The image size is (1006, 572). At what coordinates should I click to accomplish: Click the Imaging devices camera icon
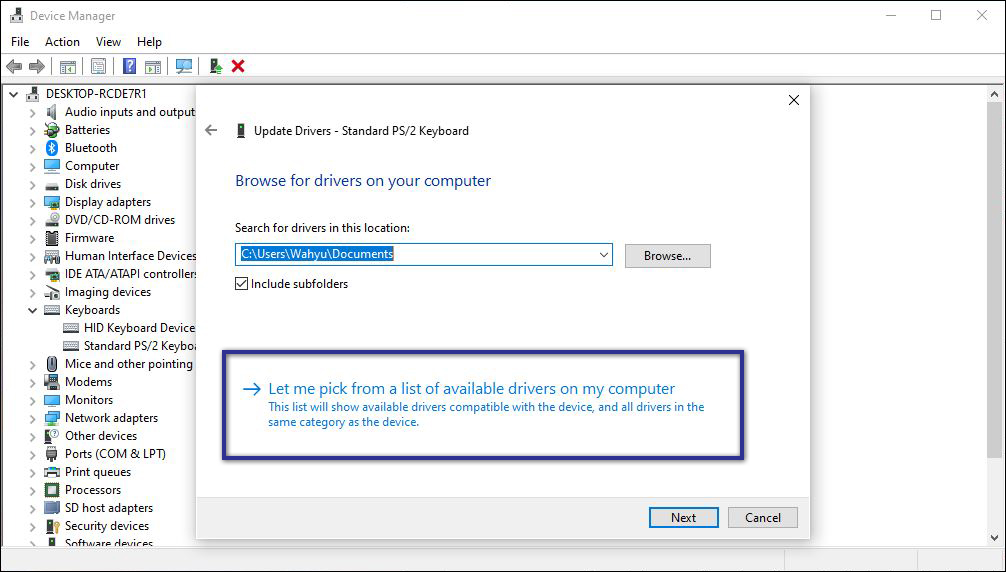(52, 292)
